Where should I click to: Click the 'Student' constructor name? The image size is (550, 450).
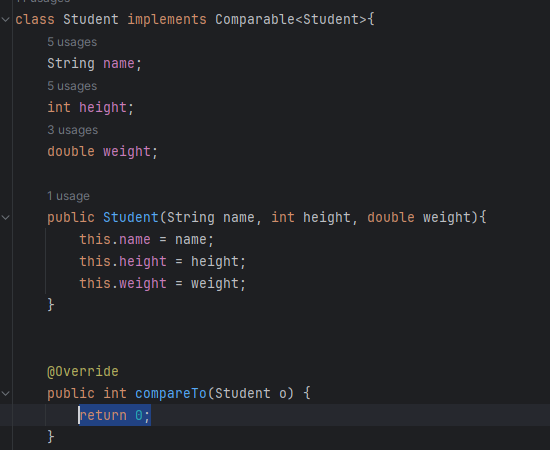click(x=131, y=217)
